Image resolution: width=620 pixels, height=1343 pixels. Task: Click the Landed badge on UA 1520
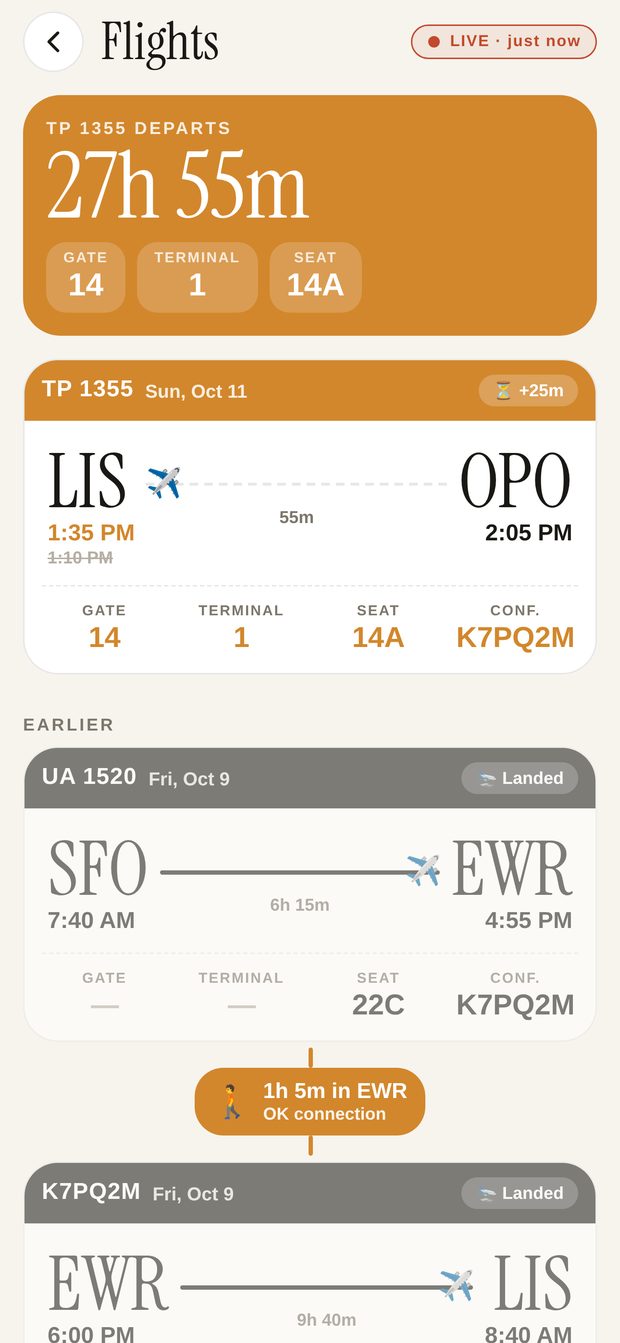[x=520, y=778]
